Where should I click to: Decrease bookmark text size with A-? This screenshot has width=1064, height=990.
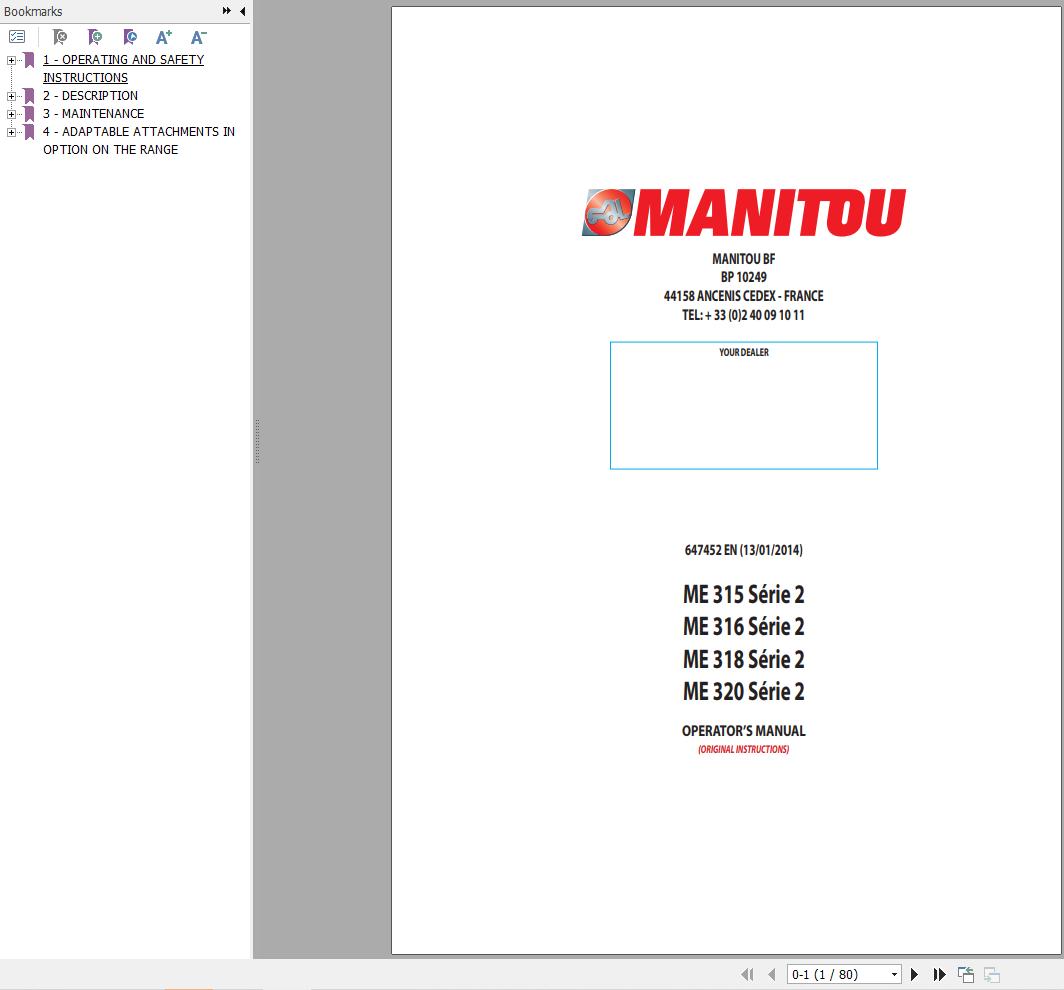198,37
